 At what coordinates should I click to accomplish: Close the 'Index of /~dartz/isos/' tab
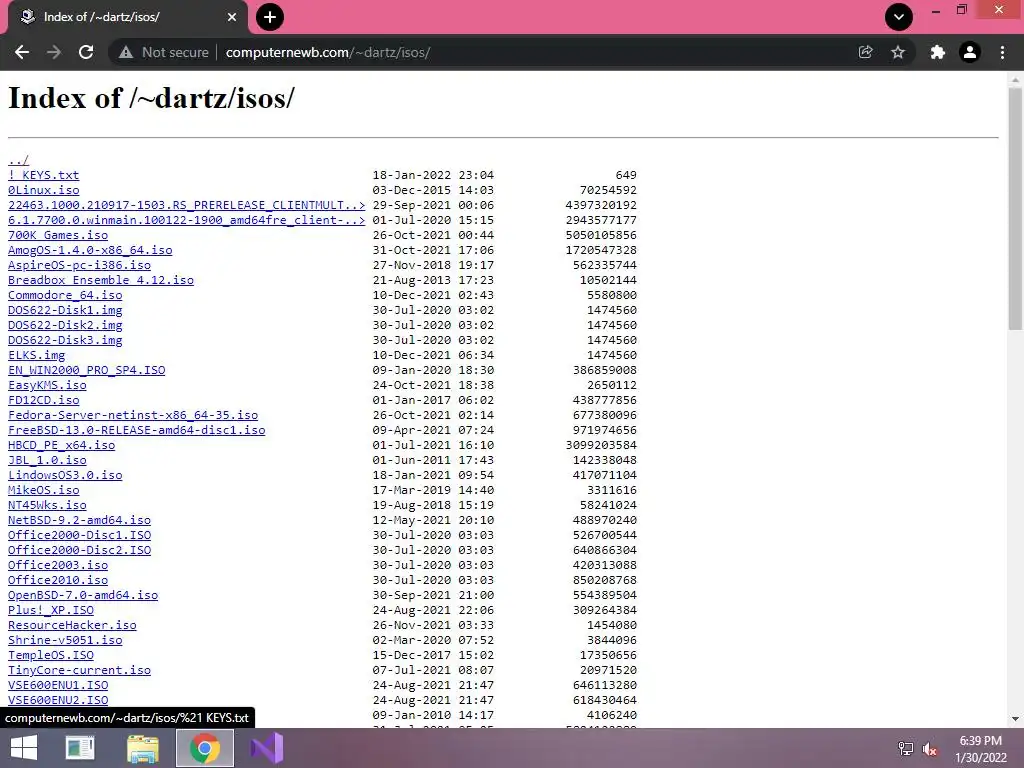pos(232,17)
